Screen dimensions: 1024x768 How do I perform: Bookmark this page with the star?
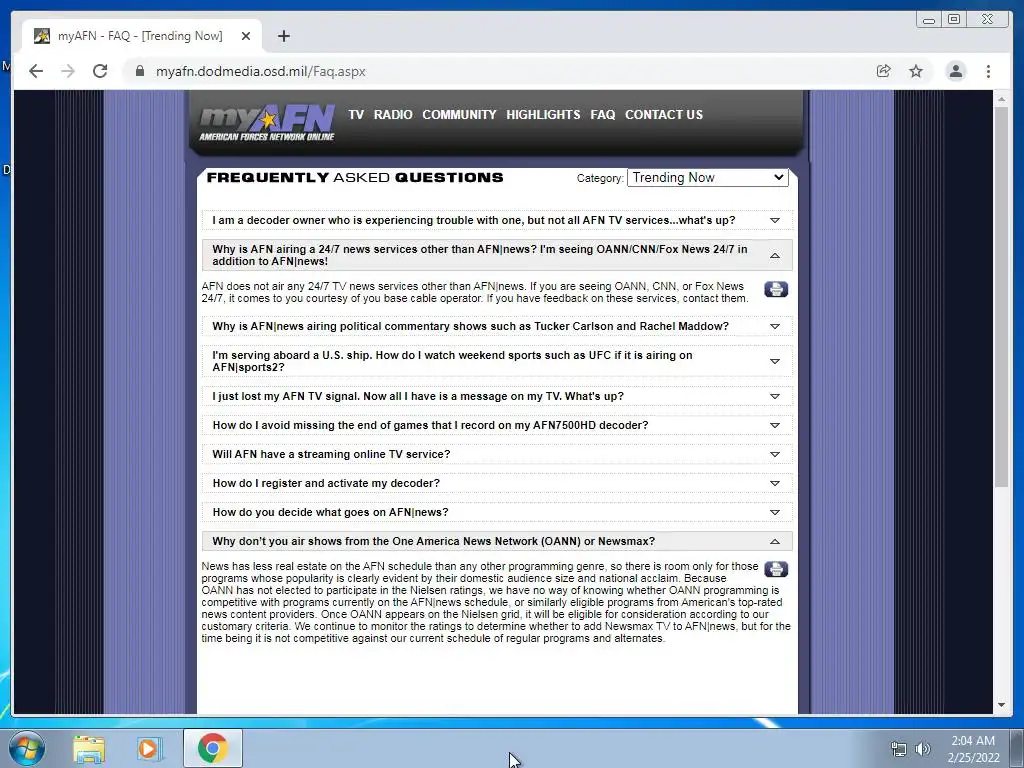(x=916, y=71)
